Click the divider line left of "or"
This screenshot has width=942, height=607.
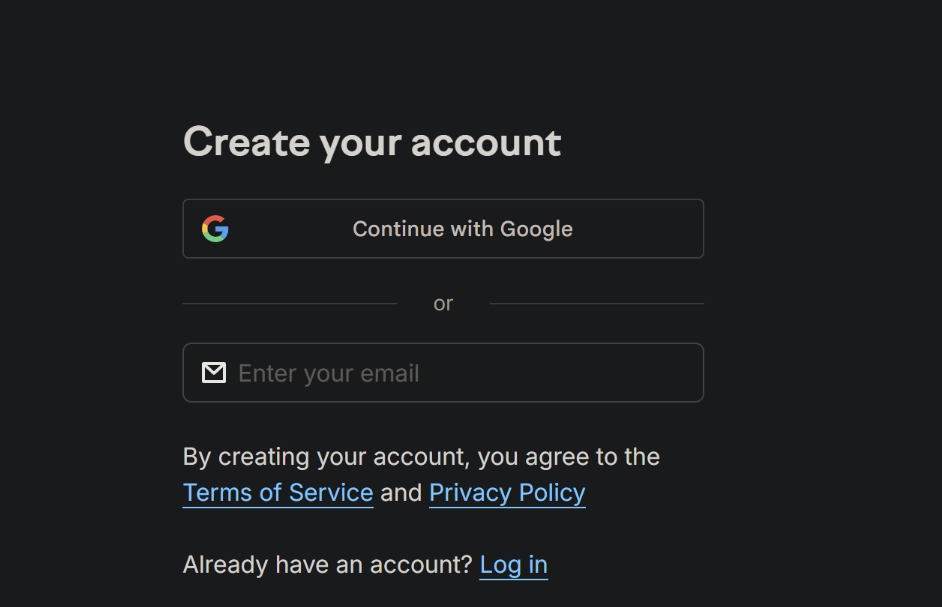point(290,303)
